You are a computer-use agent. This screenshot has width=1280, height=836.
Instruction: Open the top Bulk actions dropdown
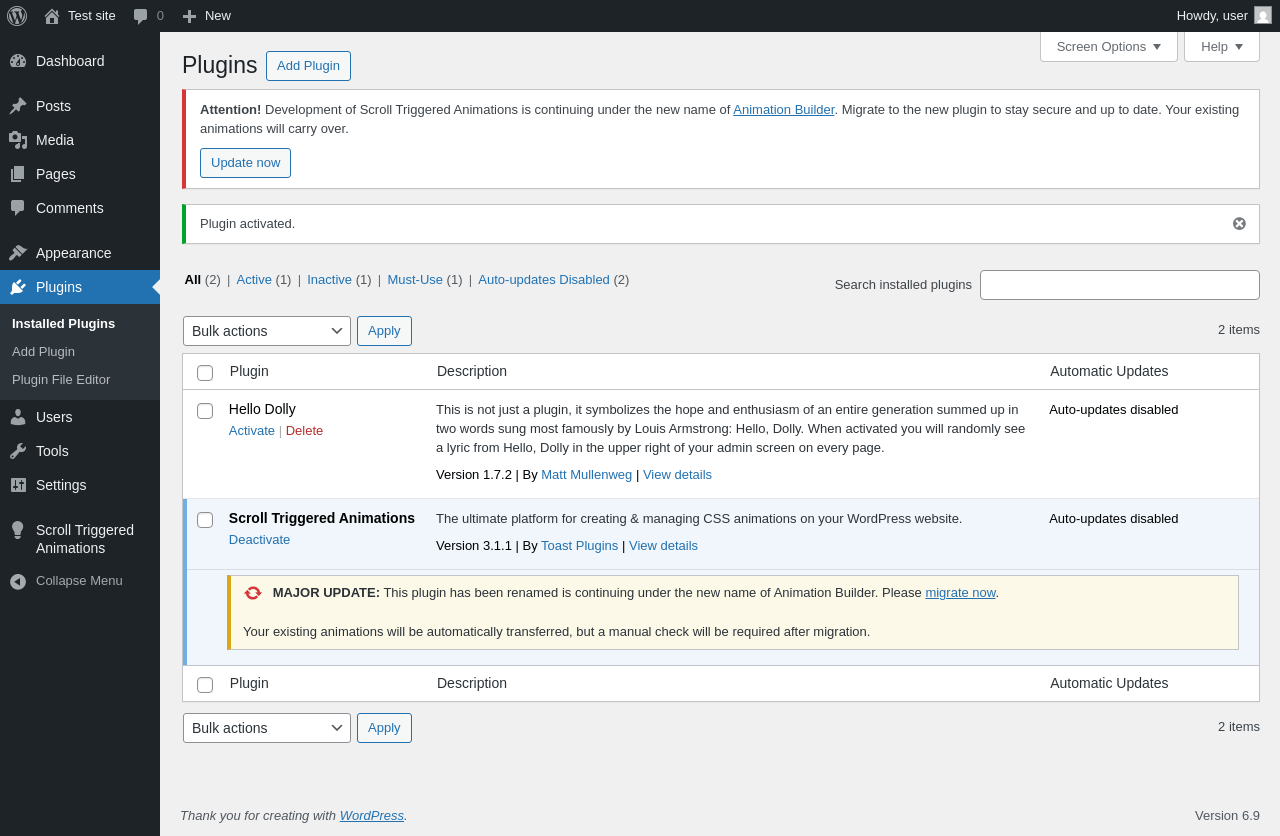tap(267, 331)
